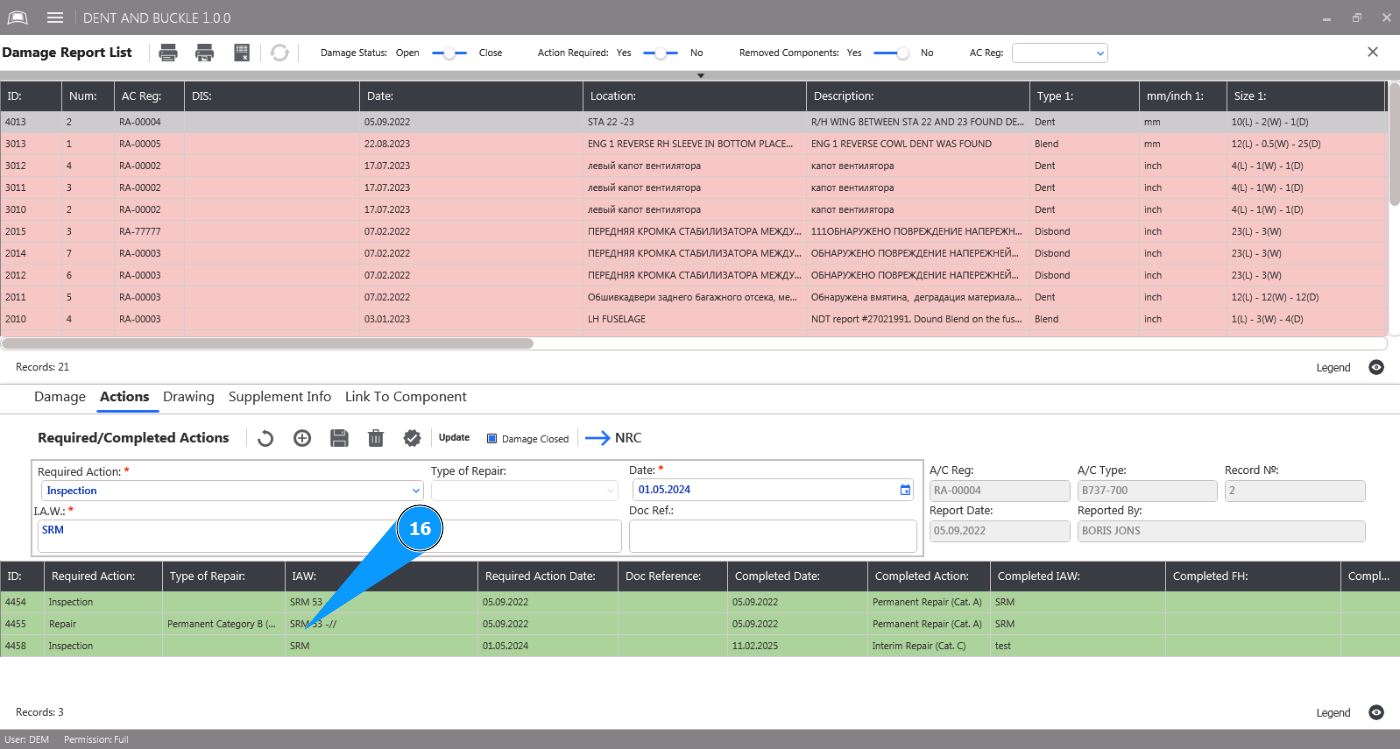Click the Excel export icon in top toolbar
This screenshot has height=749, width=1400.
241,53
